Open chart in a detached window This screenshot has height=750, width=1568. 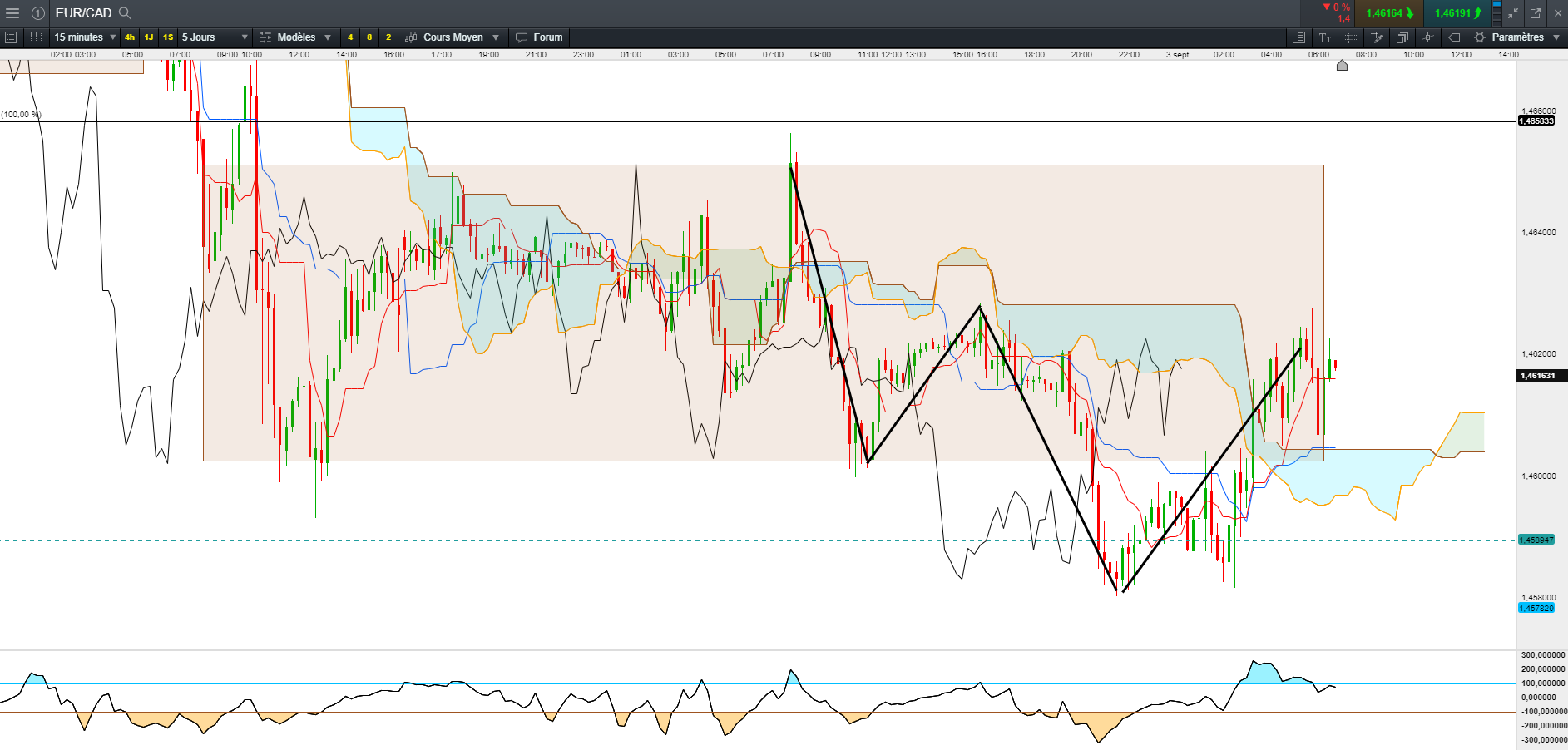(1536, 13)
